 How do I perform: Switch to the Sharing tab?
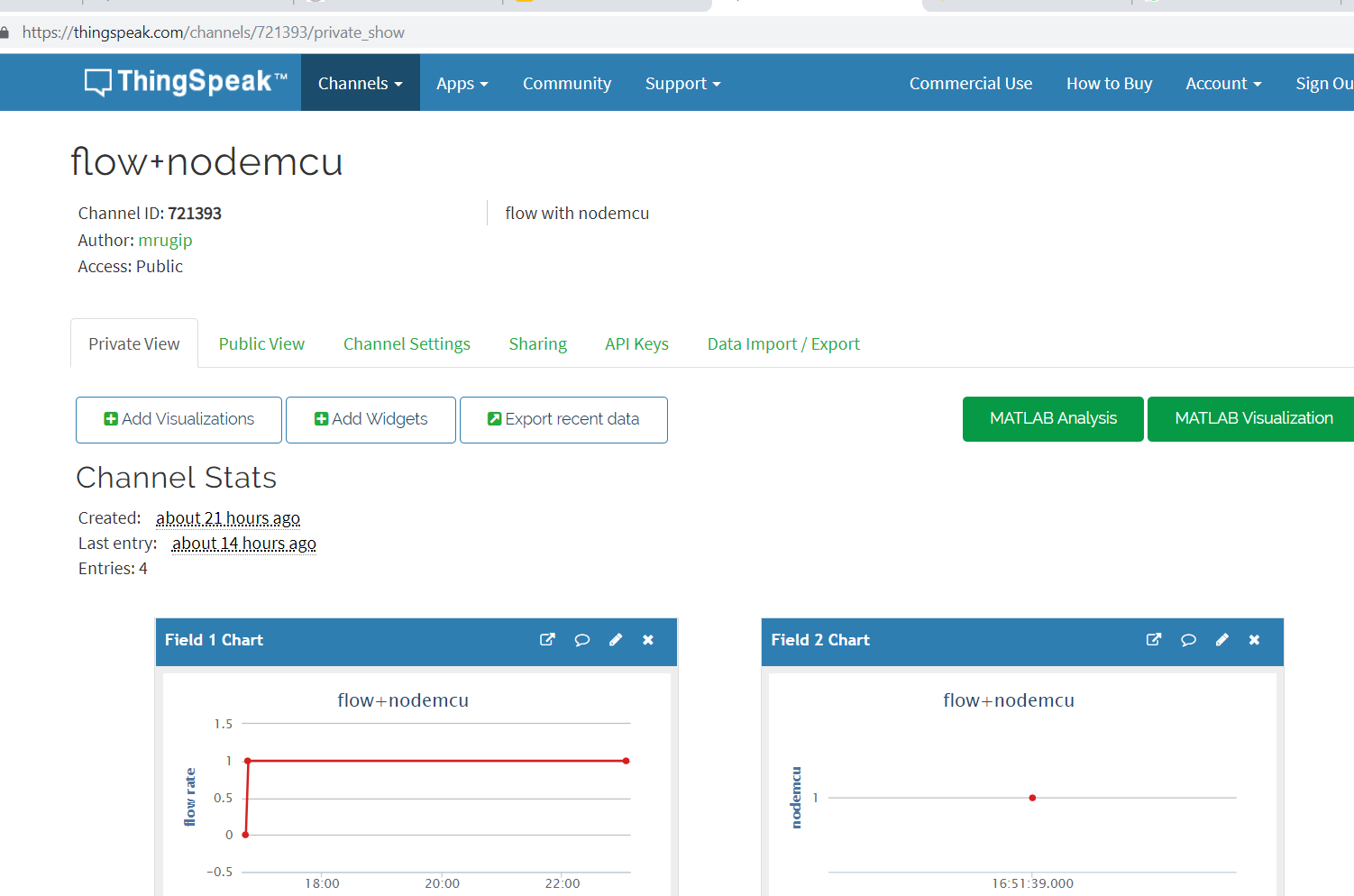pos(538,343)
